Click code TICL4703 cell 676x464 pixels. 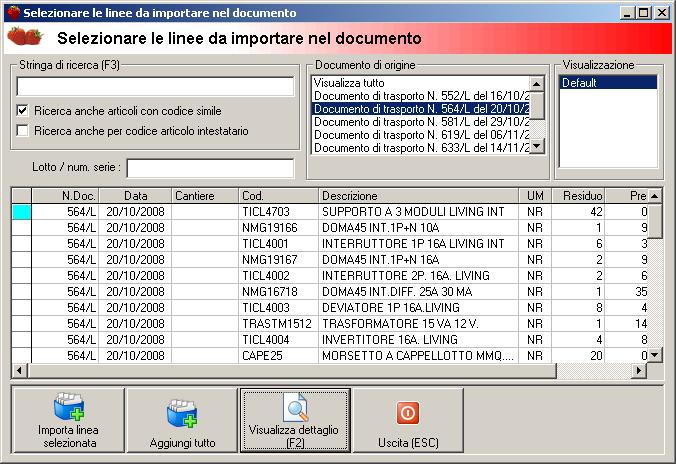[279, 212]
